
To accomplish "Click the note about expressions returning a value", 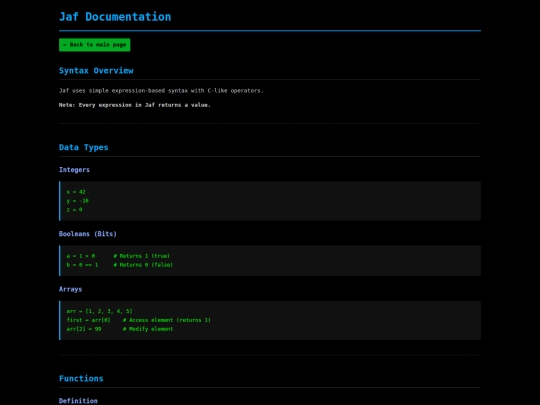I will click(135, 105).
